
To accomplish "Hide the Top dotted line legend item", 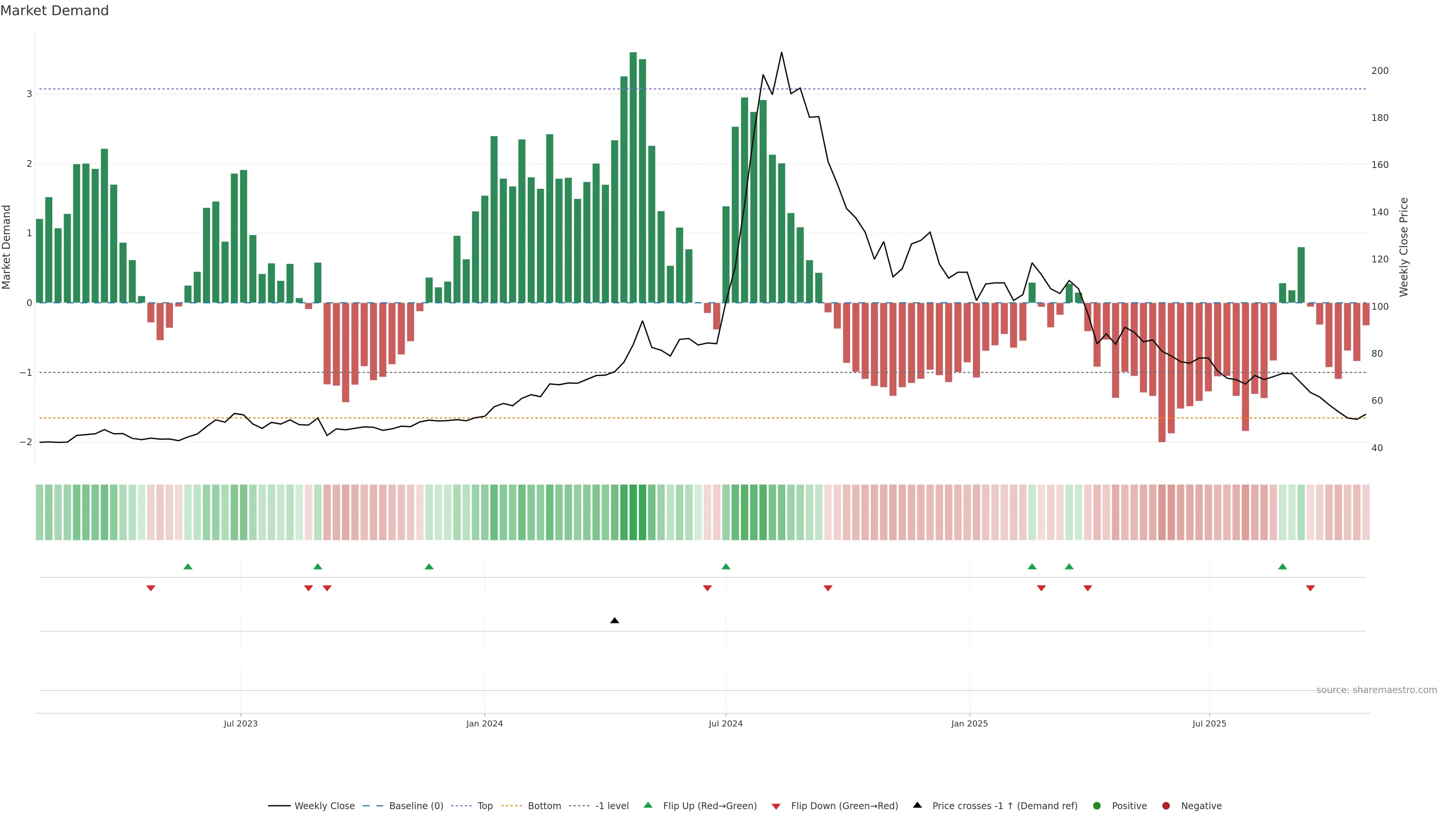I will (x=485, y=806).
